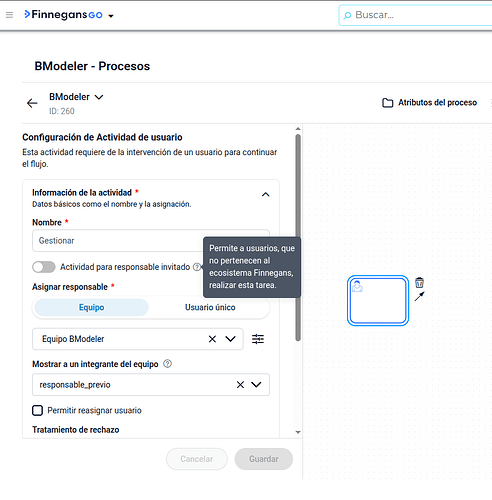Clear the Equipo BModeler selection
This screenshot has height=500, width=492.
(x=212, y=339)
